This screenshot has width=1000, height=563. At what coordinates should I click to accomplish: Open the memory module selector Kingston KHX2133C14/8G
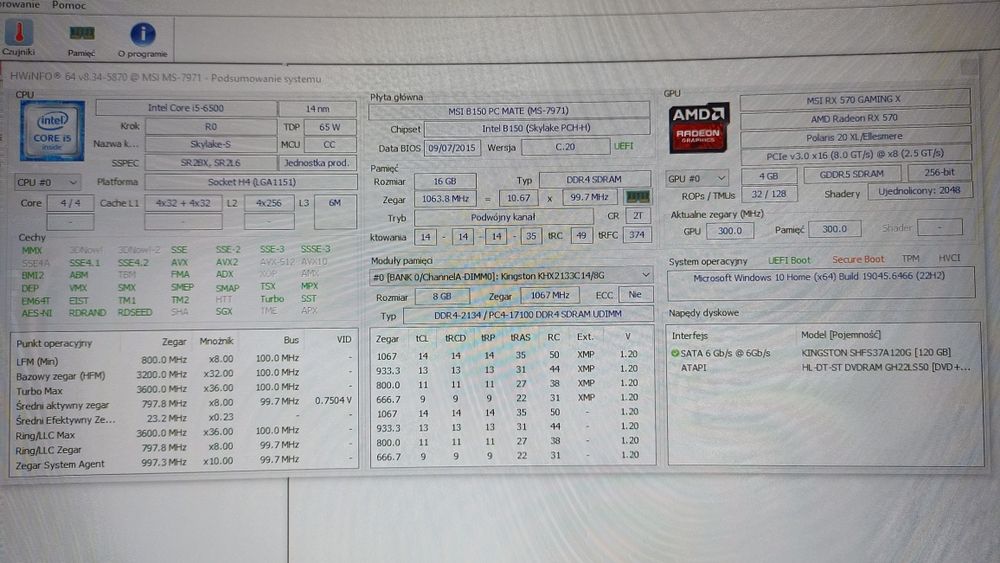(511, 275)
